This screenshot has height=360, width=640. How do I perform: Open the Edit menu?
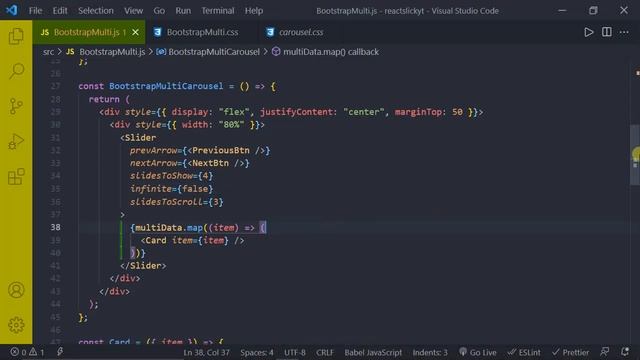pyautogui.click(x=60, y=11)
